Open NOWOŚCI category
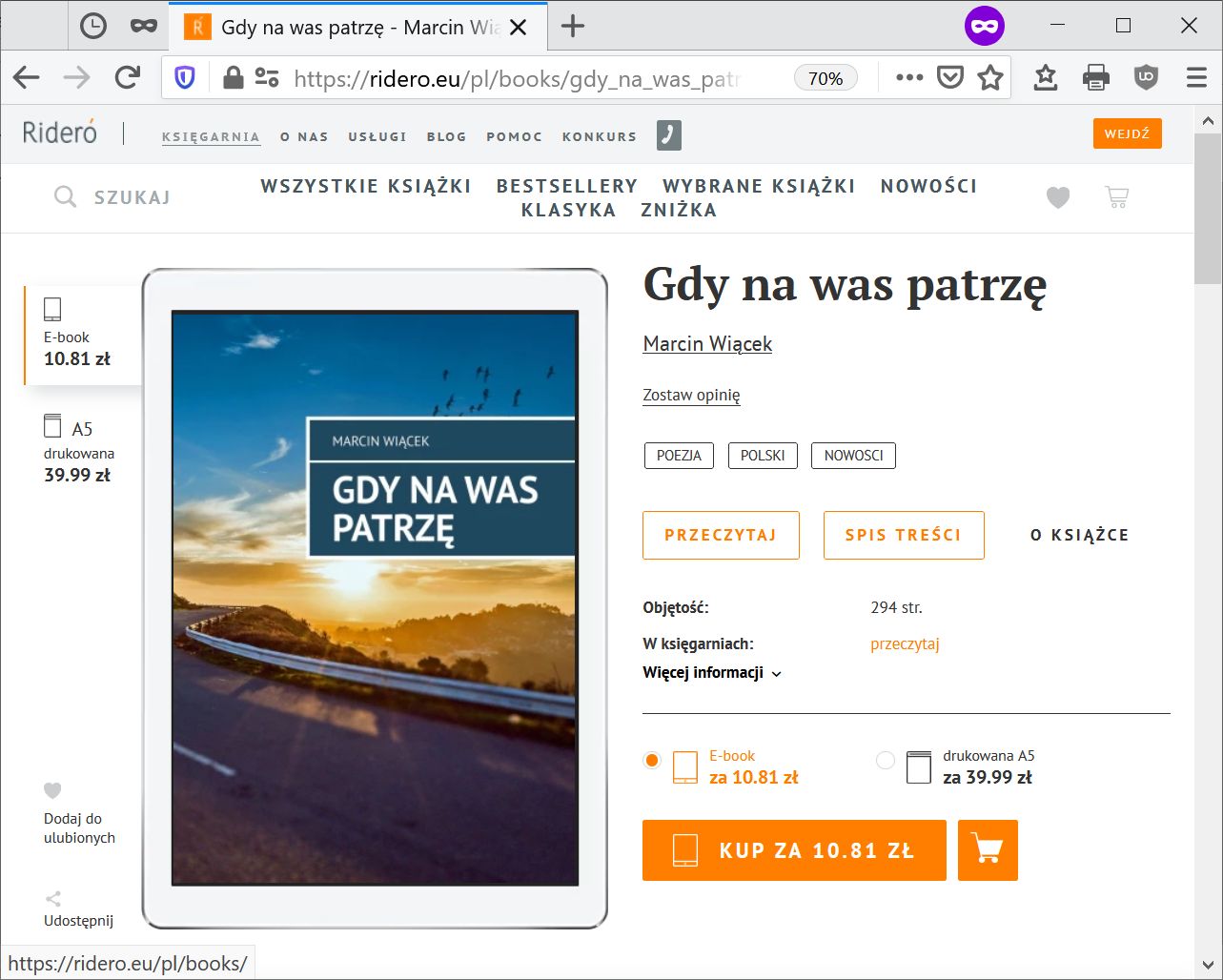1223x980 pixels. [x=929, y=186]
